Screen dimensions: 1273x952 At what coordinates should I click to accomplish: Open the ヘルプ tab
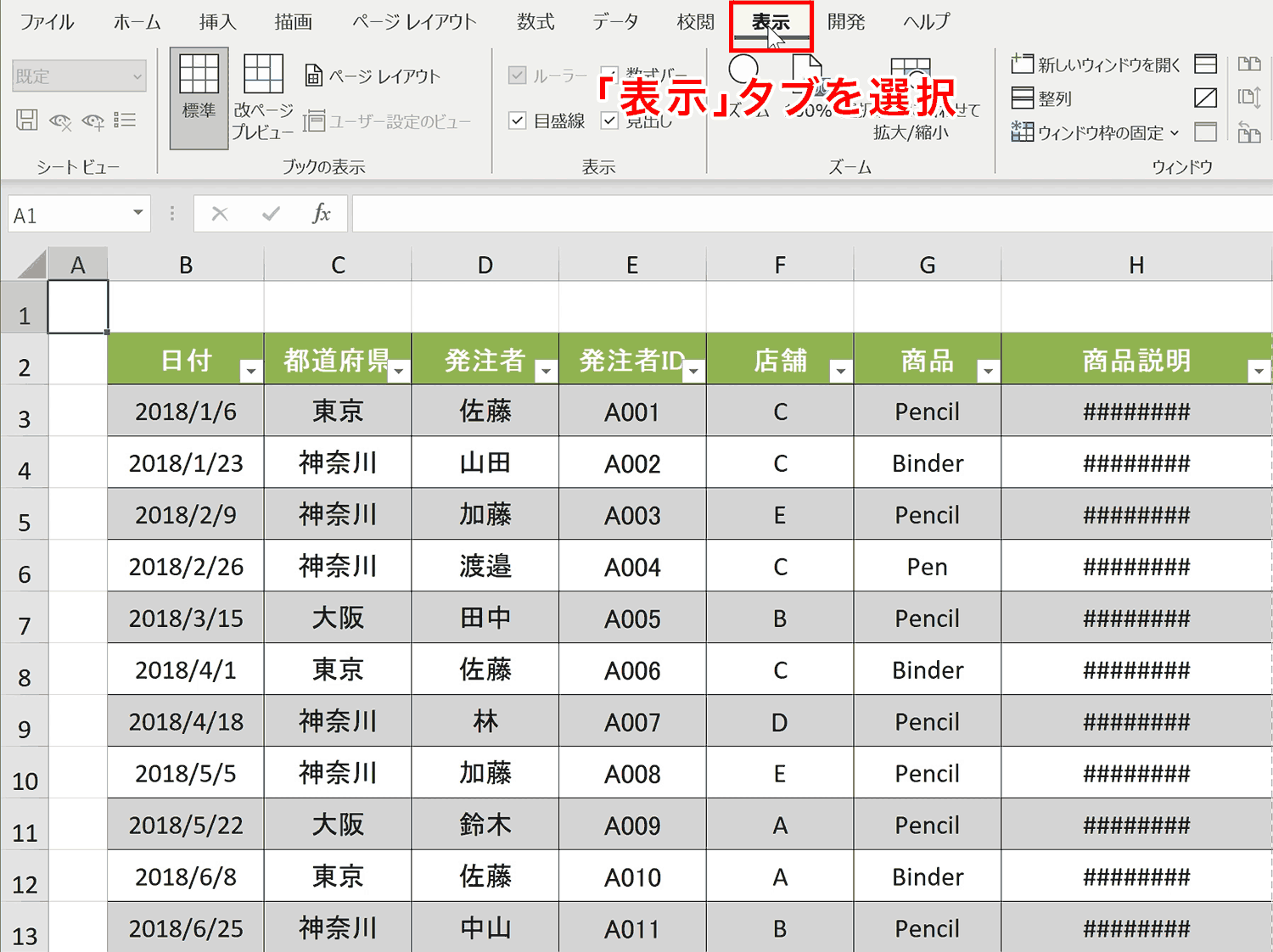(x=926, y=22)
